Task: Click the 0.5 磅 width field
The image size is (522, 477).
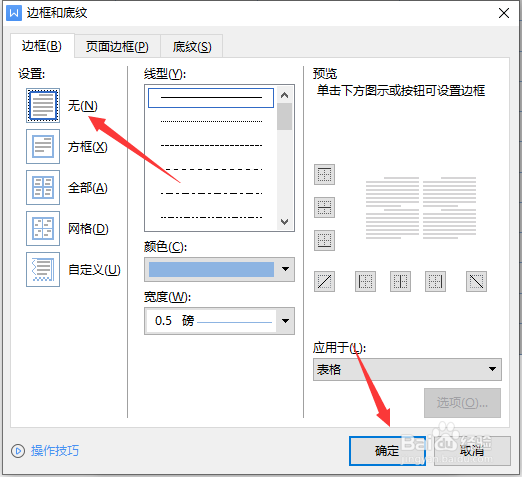Action: click(x=211, y=321)
